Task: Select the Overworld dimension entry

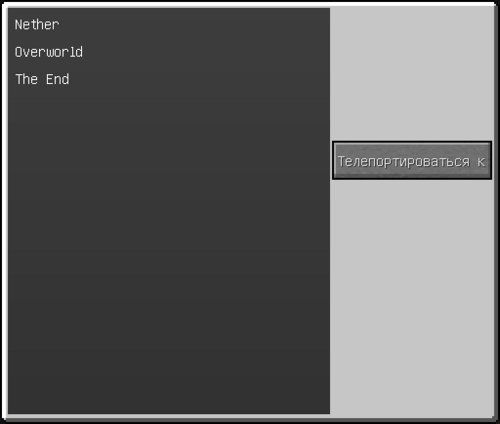Action: click(x=49, y=52)
